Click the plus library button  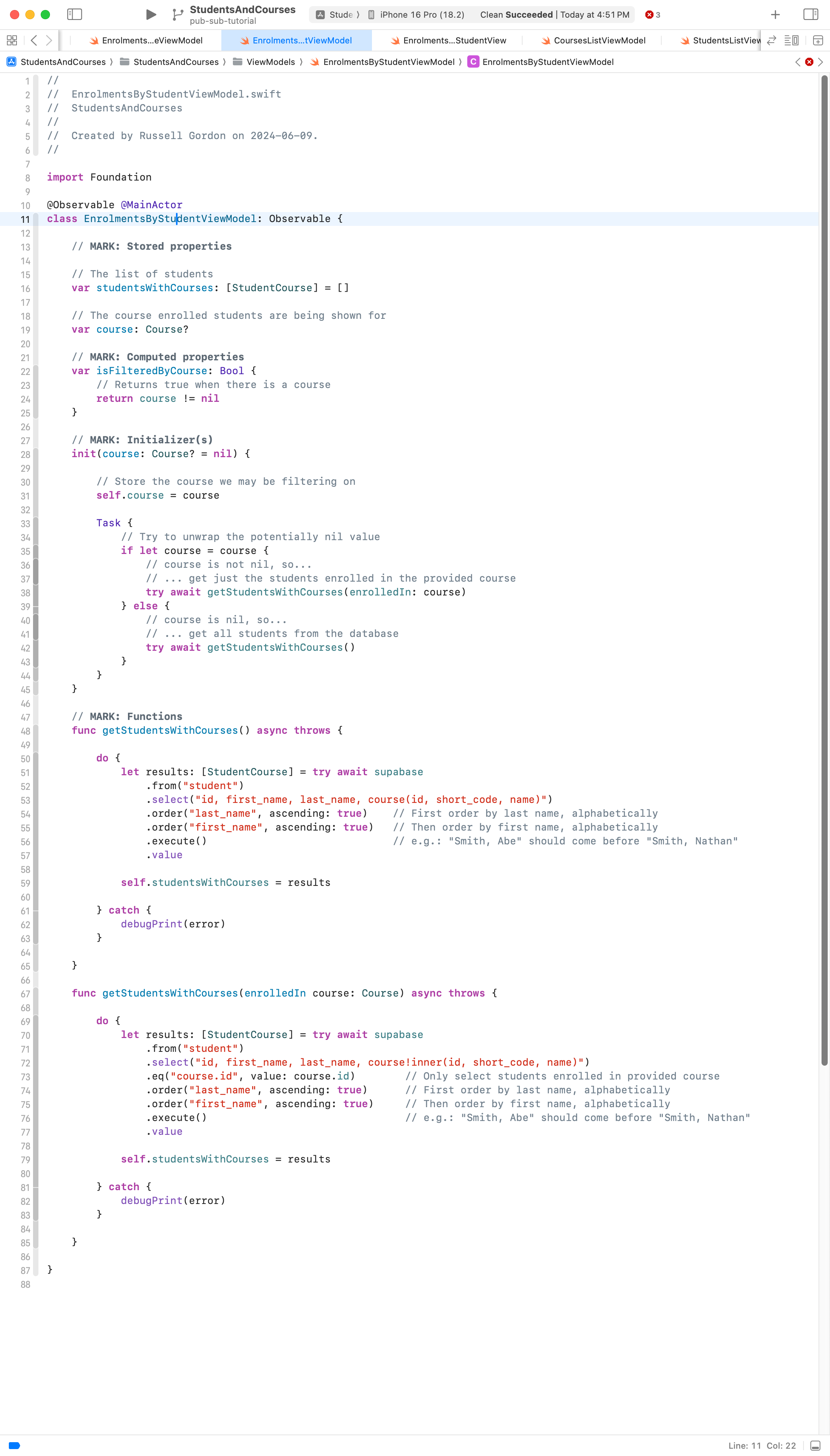coord(775,15)
